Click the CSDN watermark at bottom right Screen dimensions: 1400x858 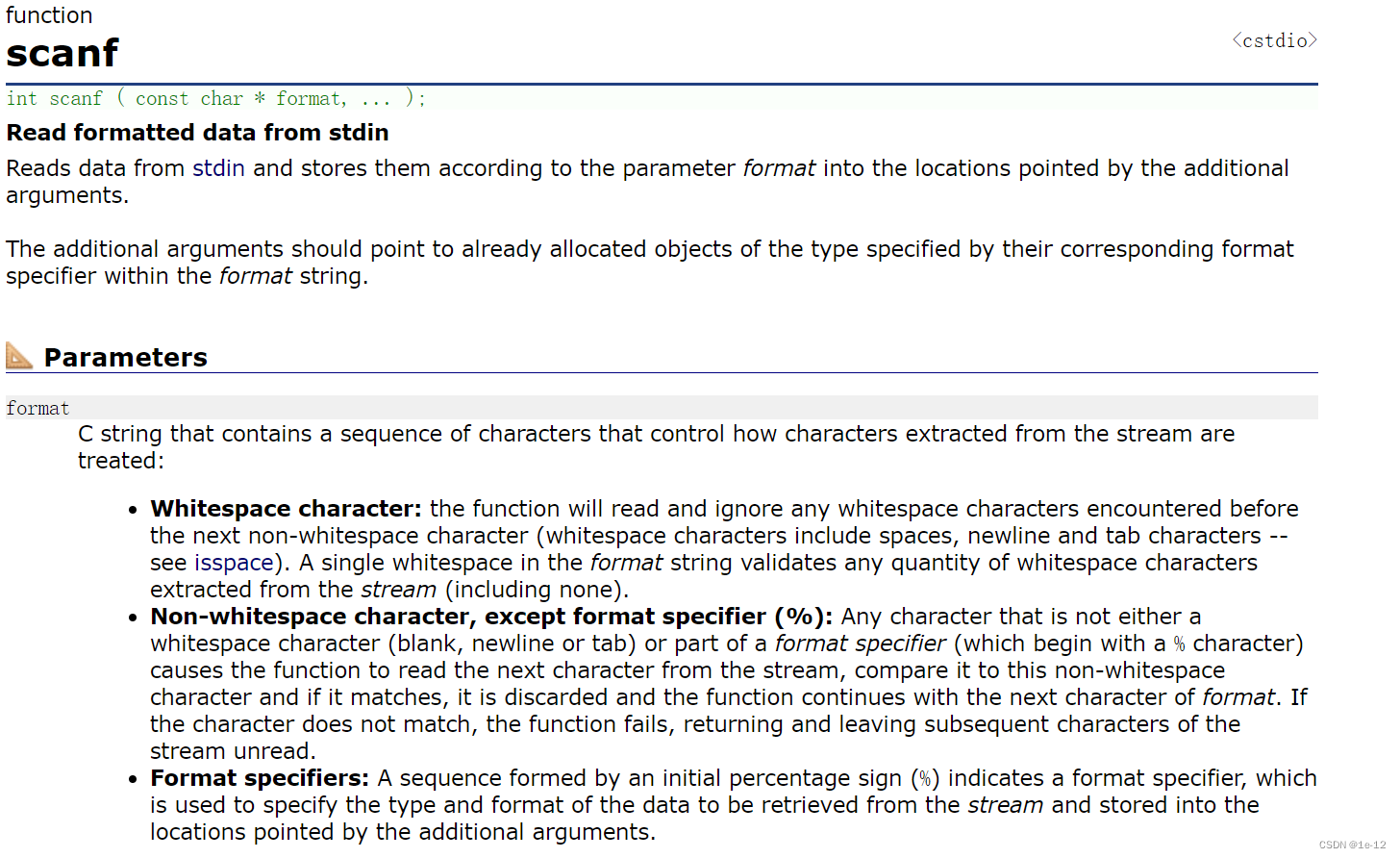1352,845
